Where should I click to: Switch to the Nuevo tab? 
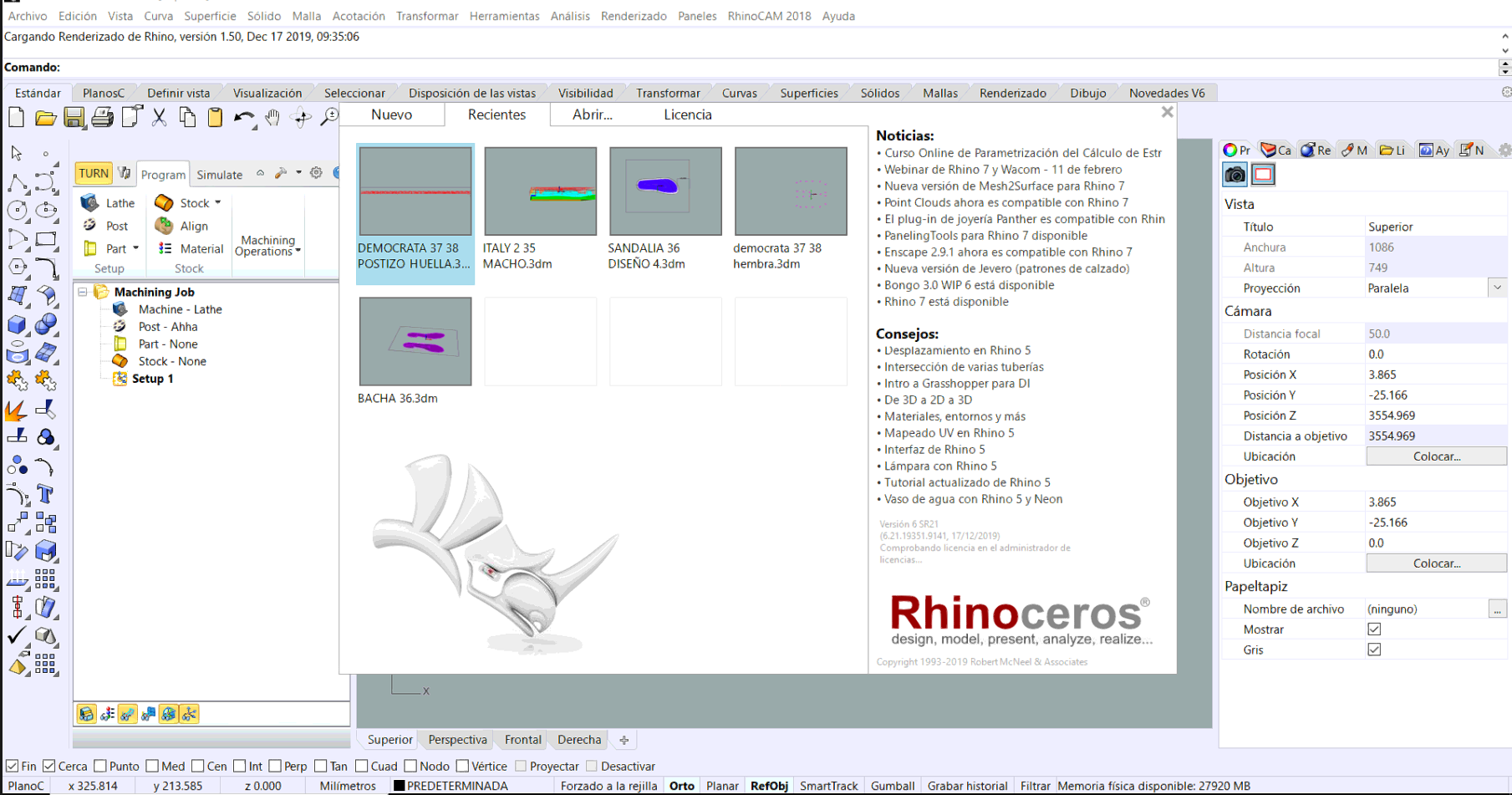391,115
